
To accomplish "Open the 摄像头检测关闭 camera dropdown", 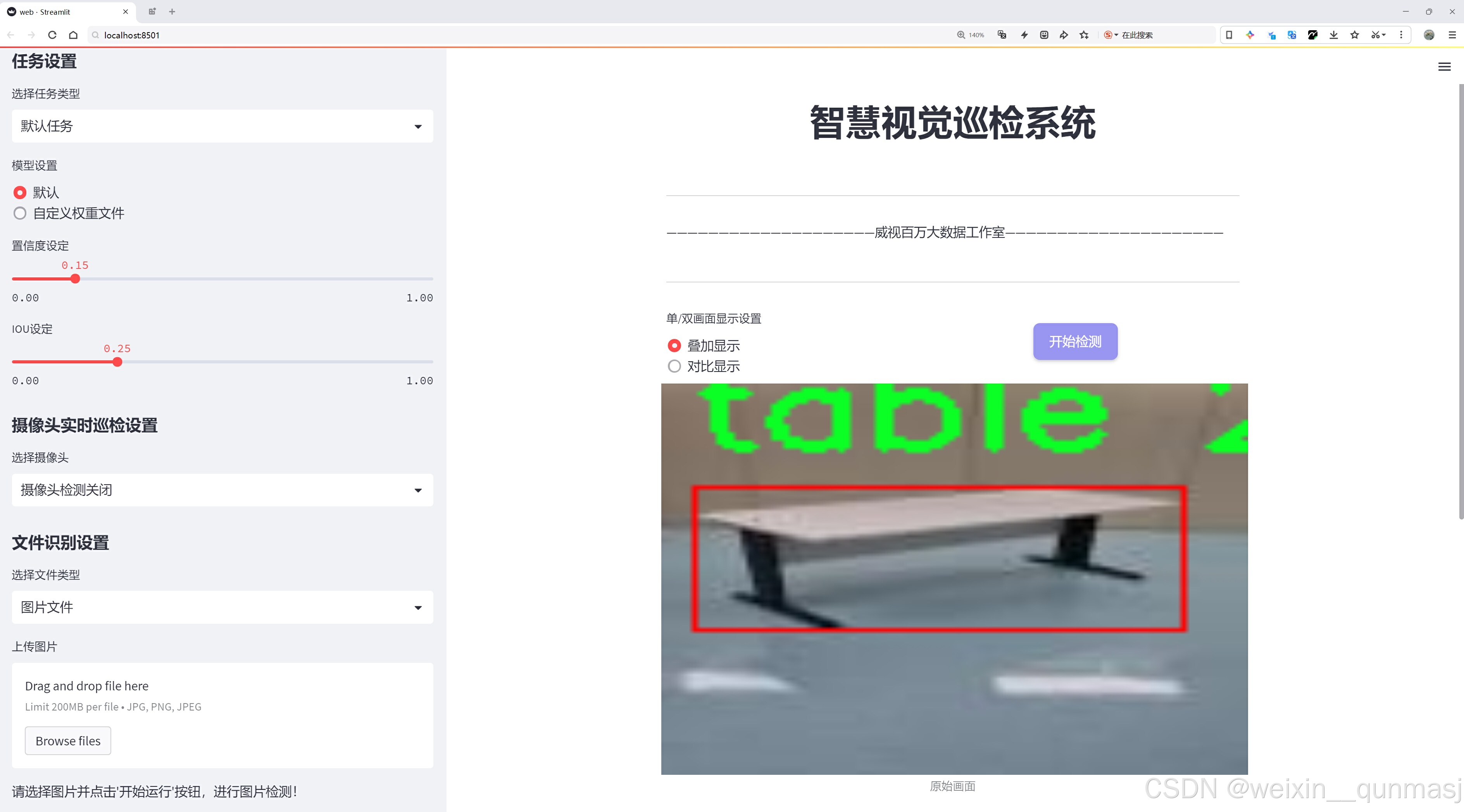I will click(222, 490).
